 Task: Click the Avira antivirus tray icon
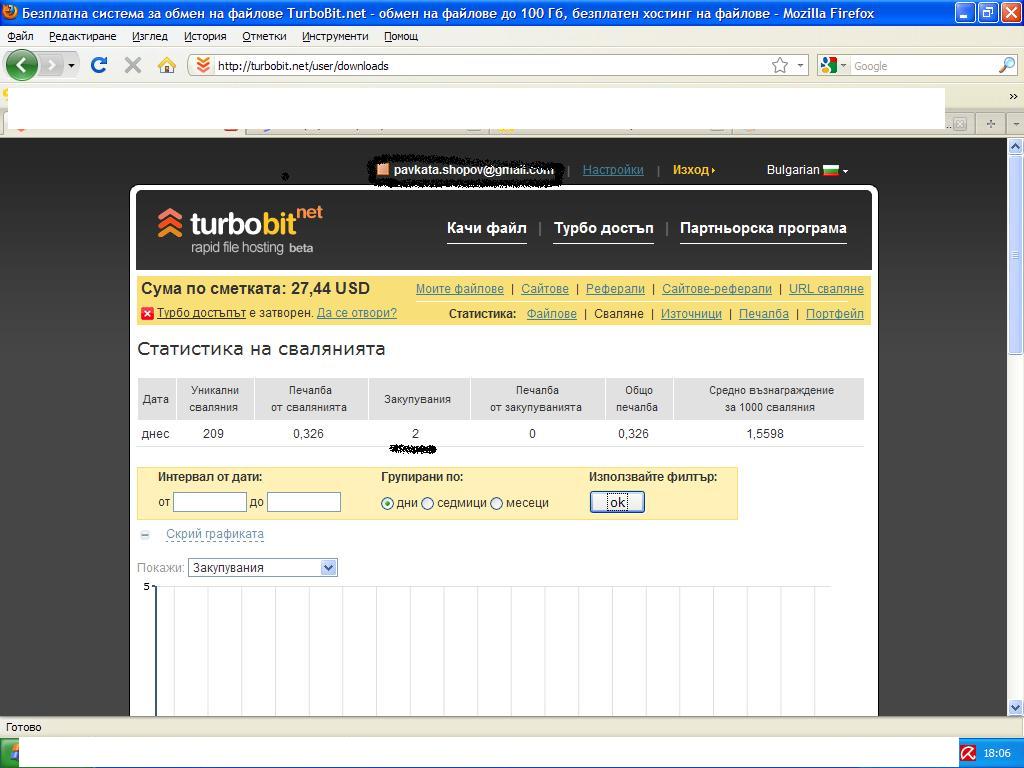[968, 753]
